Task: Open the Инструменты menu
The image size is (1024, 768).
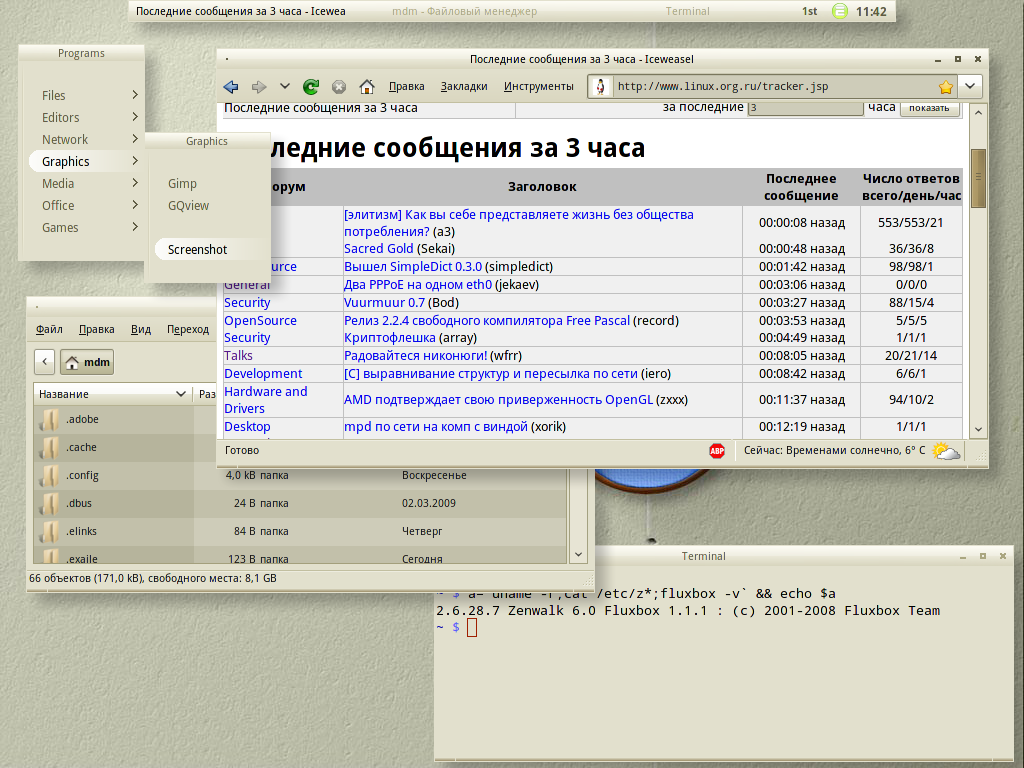Action: pyautogui.click(x=538, y=86)
